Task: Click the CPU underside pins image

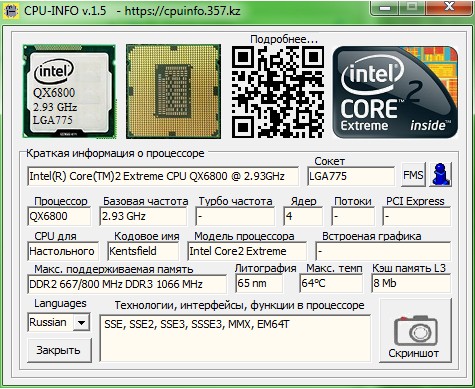Action: pos(173,91)
